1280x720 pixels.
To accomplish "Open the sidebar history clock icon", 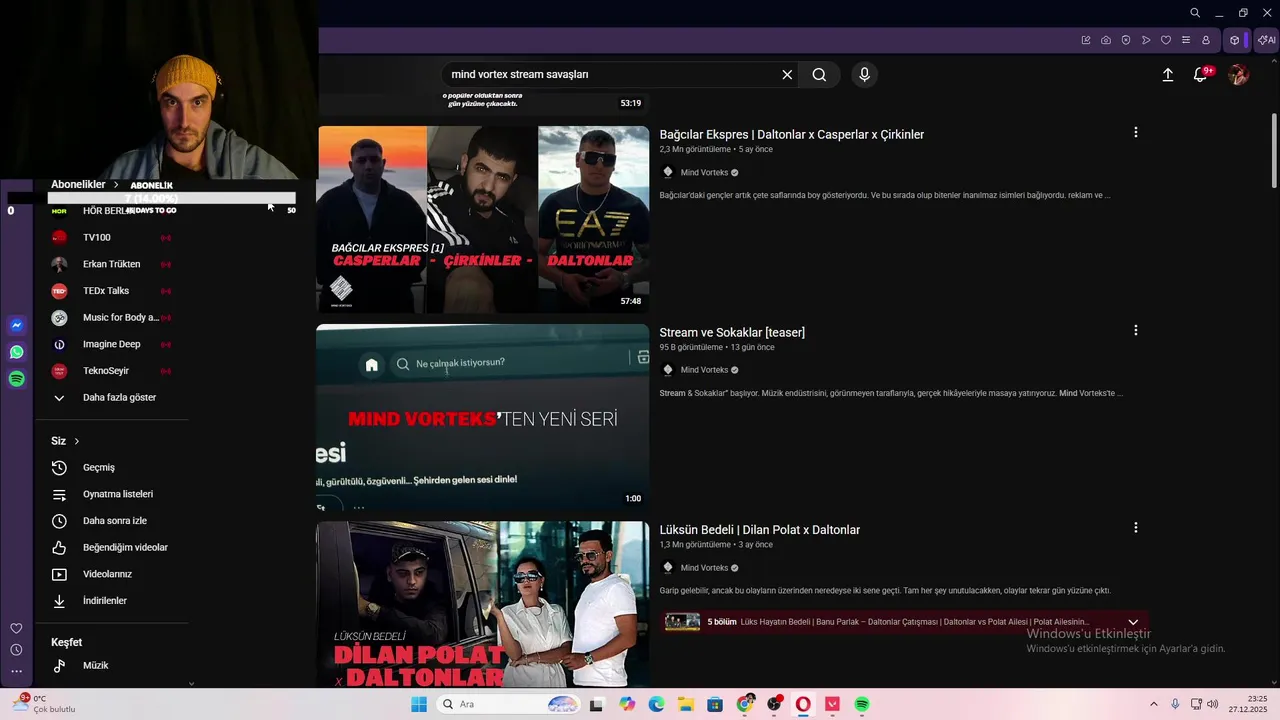I will pyautogui.click(x=16, y=650).
